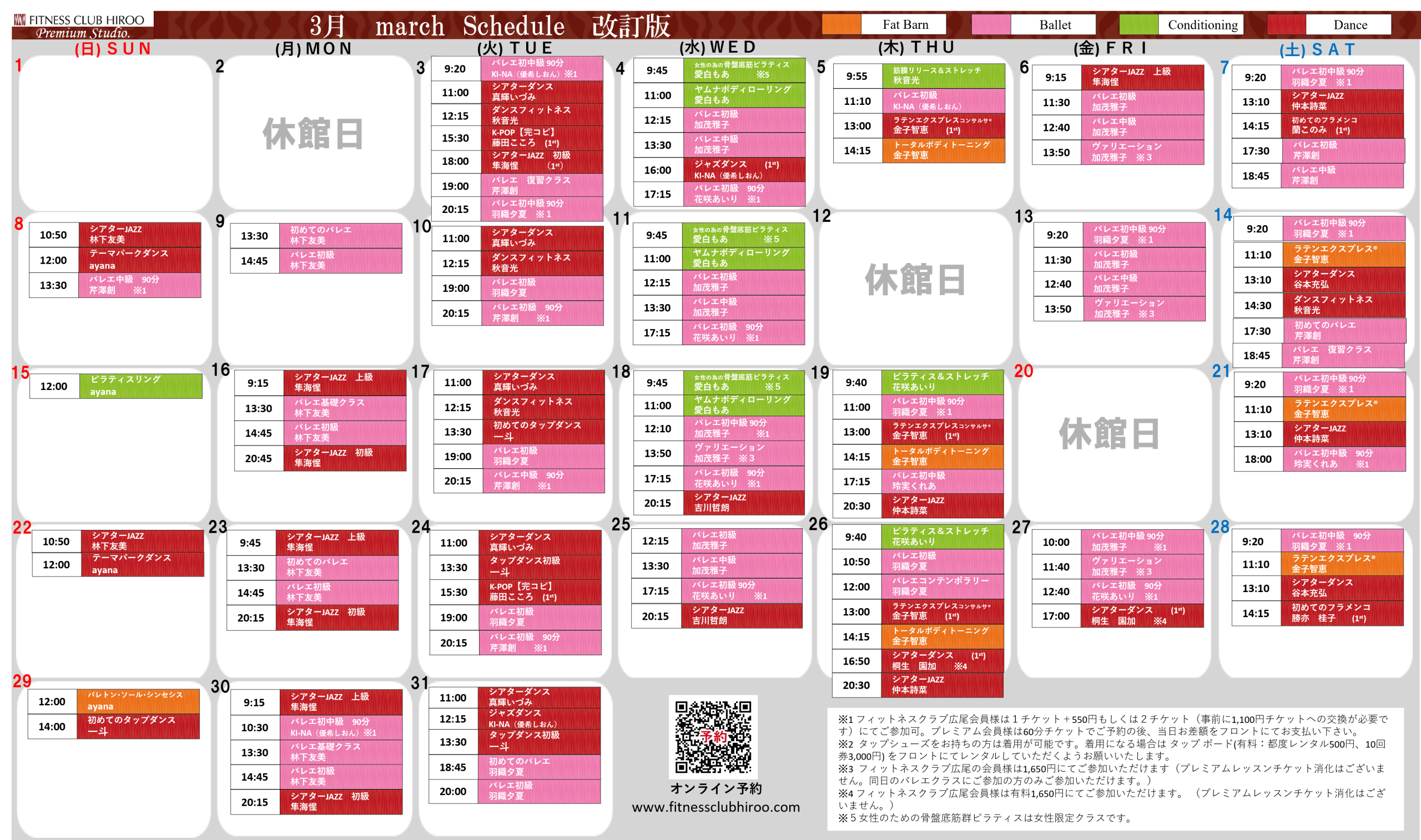
Task: Click the 3月 march Schedule title
Action: coord(489,26)
